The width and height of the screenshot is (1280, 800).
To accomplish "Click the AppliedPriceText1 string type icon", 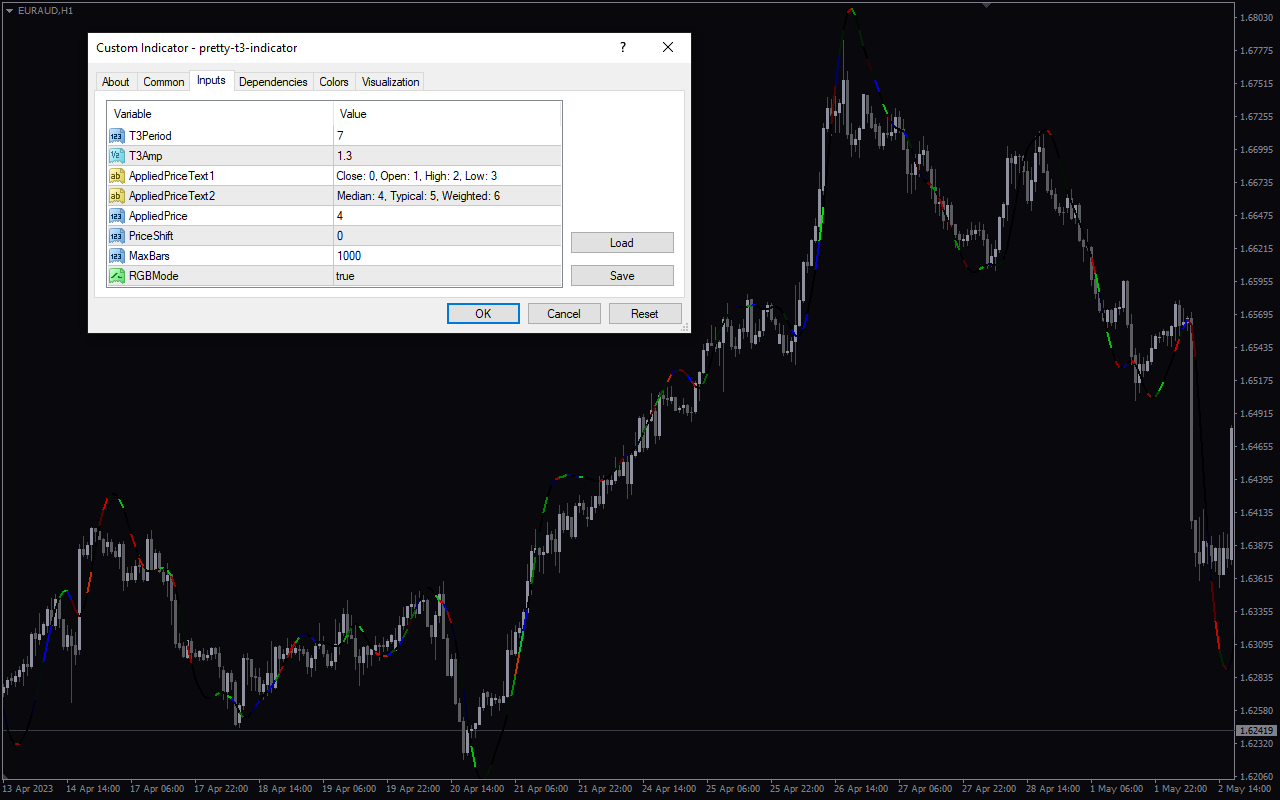I will (117, 176).
